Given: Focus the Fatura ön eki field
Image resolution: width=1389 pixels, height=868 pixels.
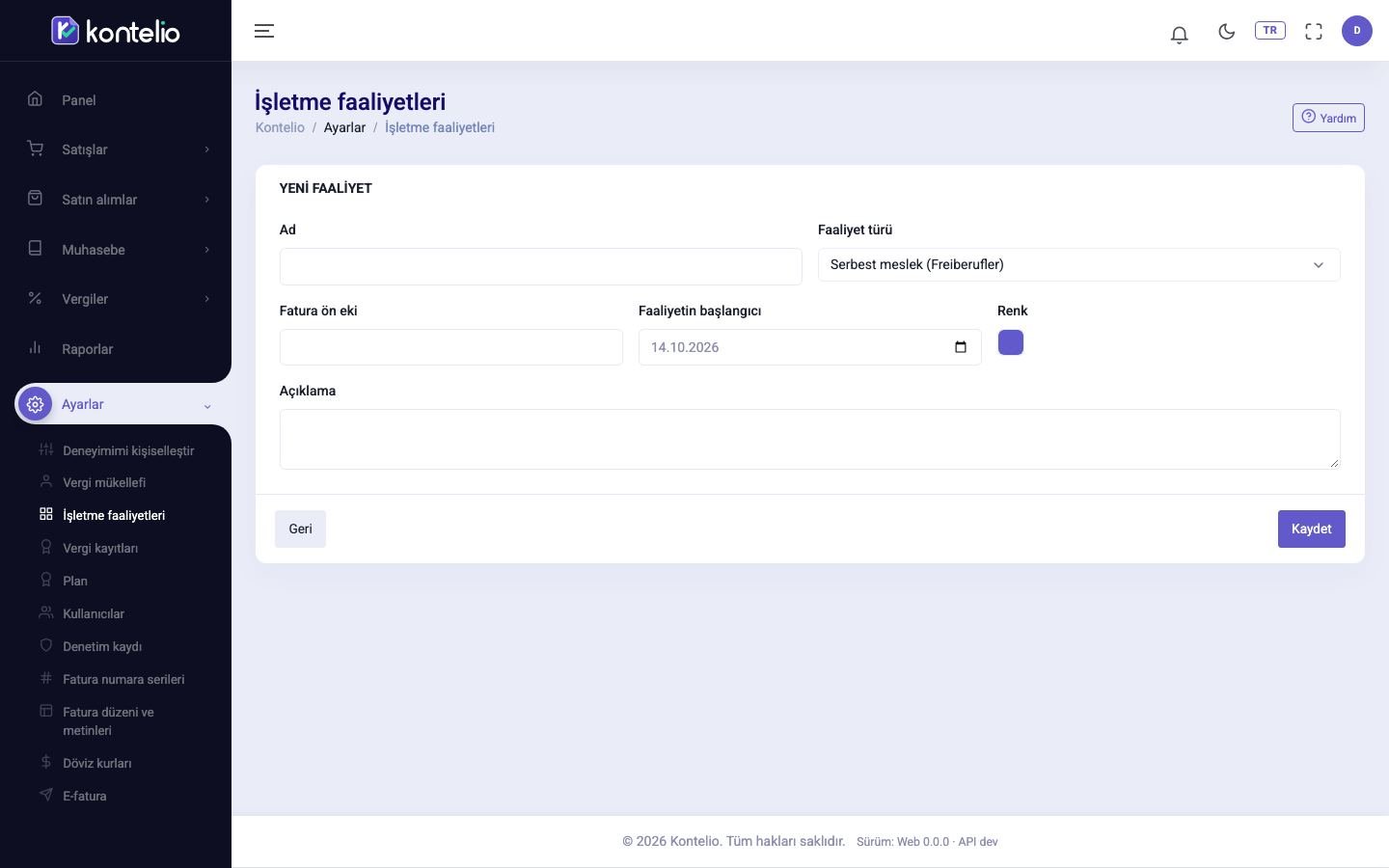Looking at the screenshot, I should [451, 347].
